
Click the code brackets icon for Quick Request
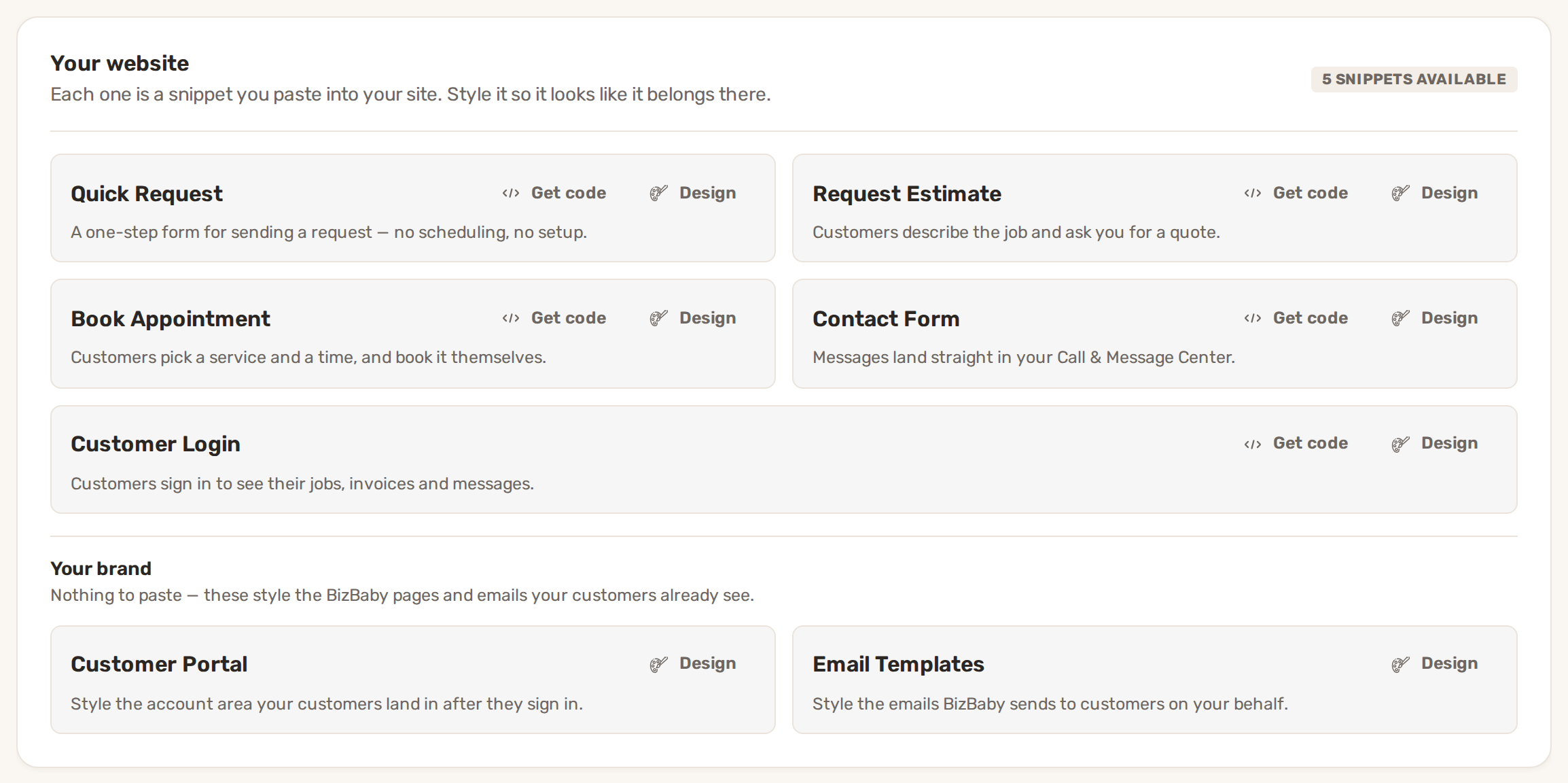(x=511, y=194)
